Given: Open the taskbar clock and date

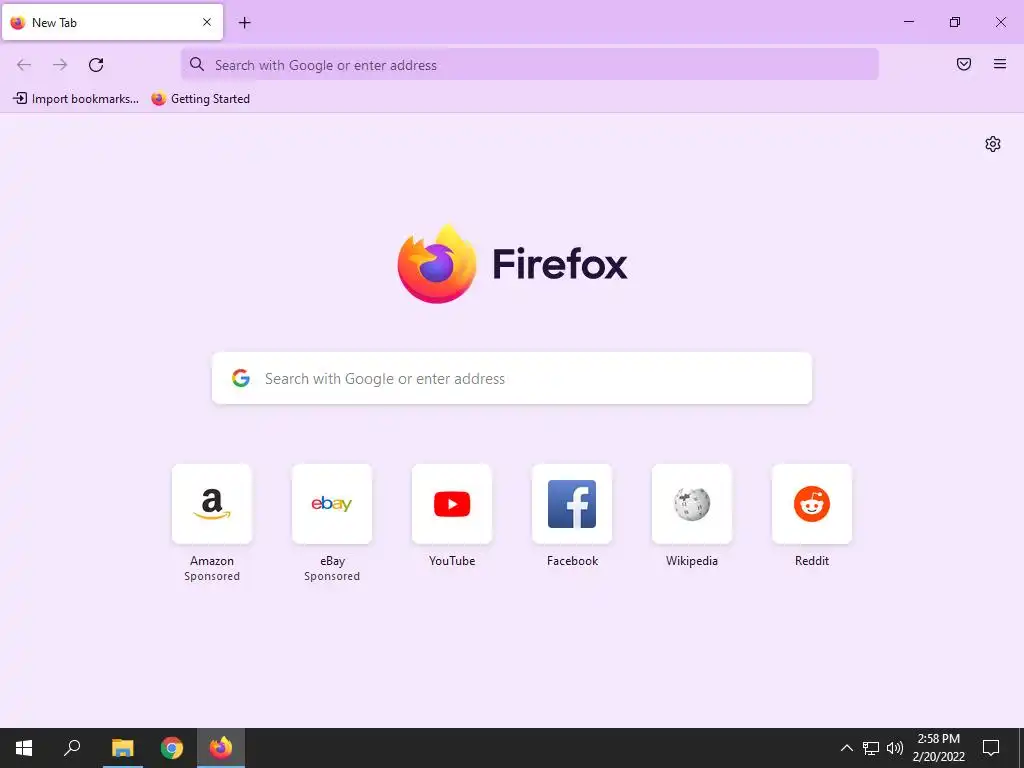Looking at the screenshot, I should click(938, 748).
